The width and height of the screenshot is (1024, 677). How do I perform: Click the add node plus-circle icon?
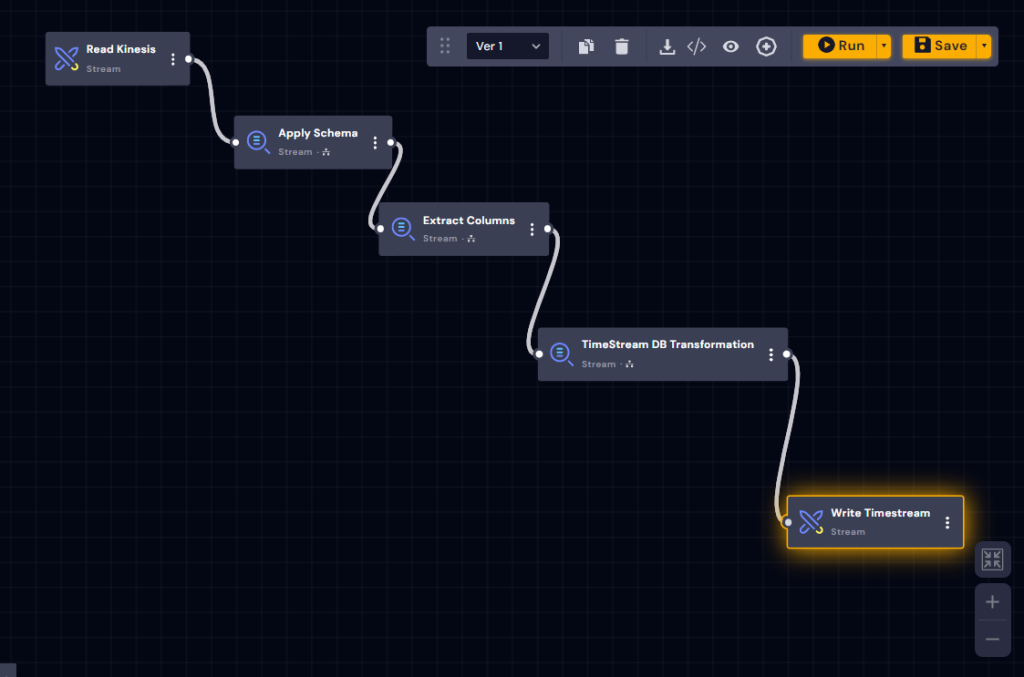[766, 46]
